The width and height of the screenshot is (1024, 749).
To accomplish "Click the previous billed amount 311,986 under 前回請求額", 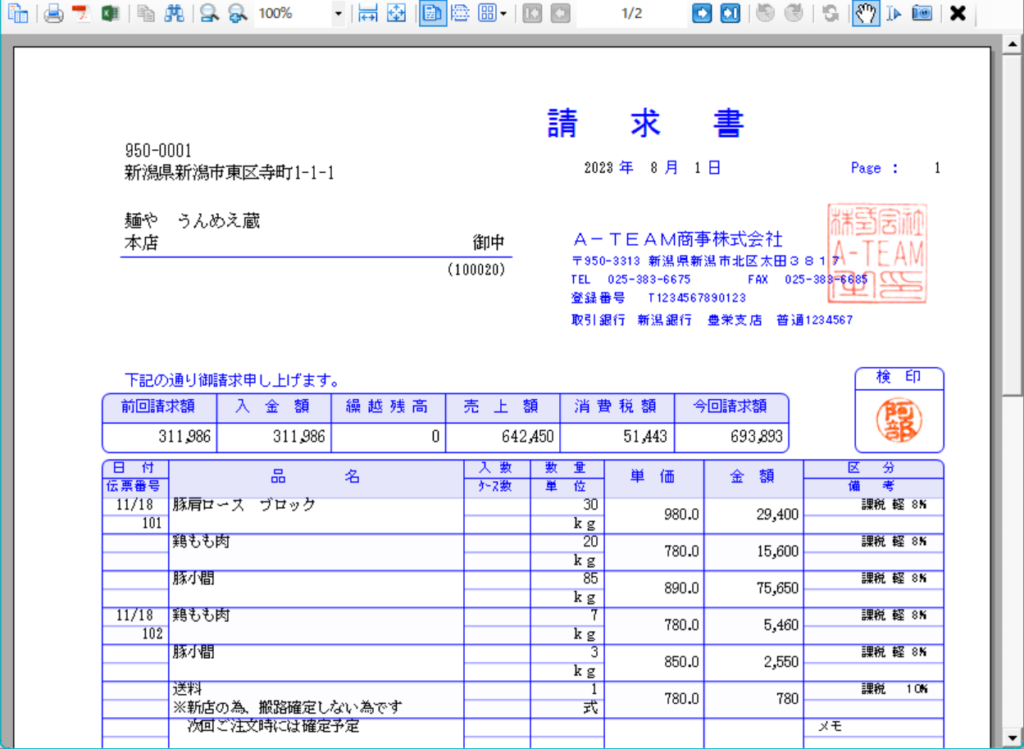I will pyautogui.click(x=184, y=436).
